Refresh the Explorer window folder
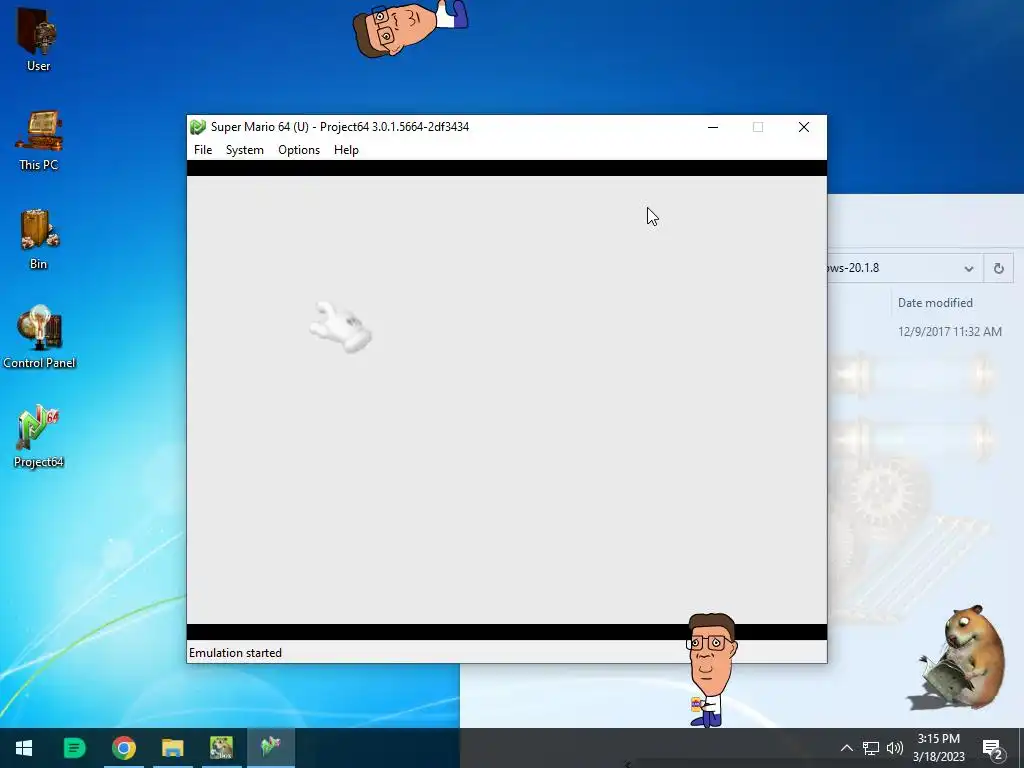 click(x=999, y=268)
